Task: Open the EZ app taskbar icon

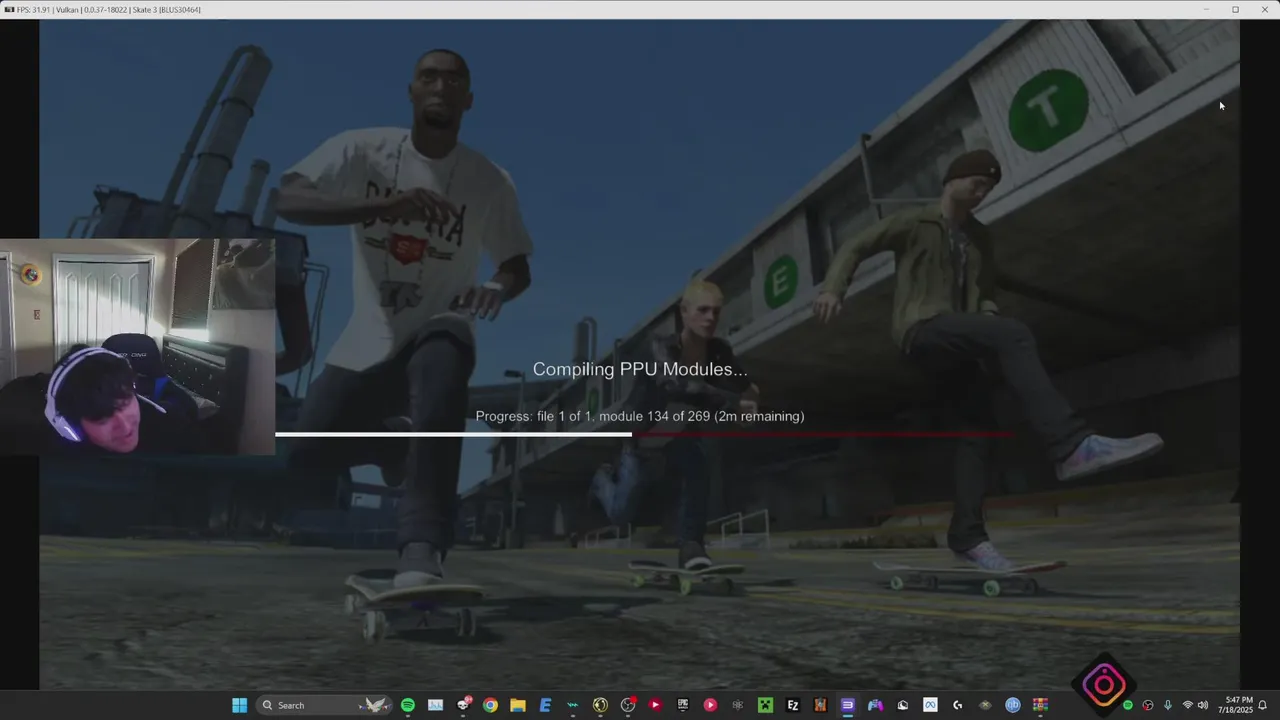Action: [792, 705]
